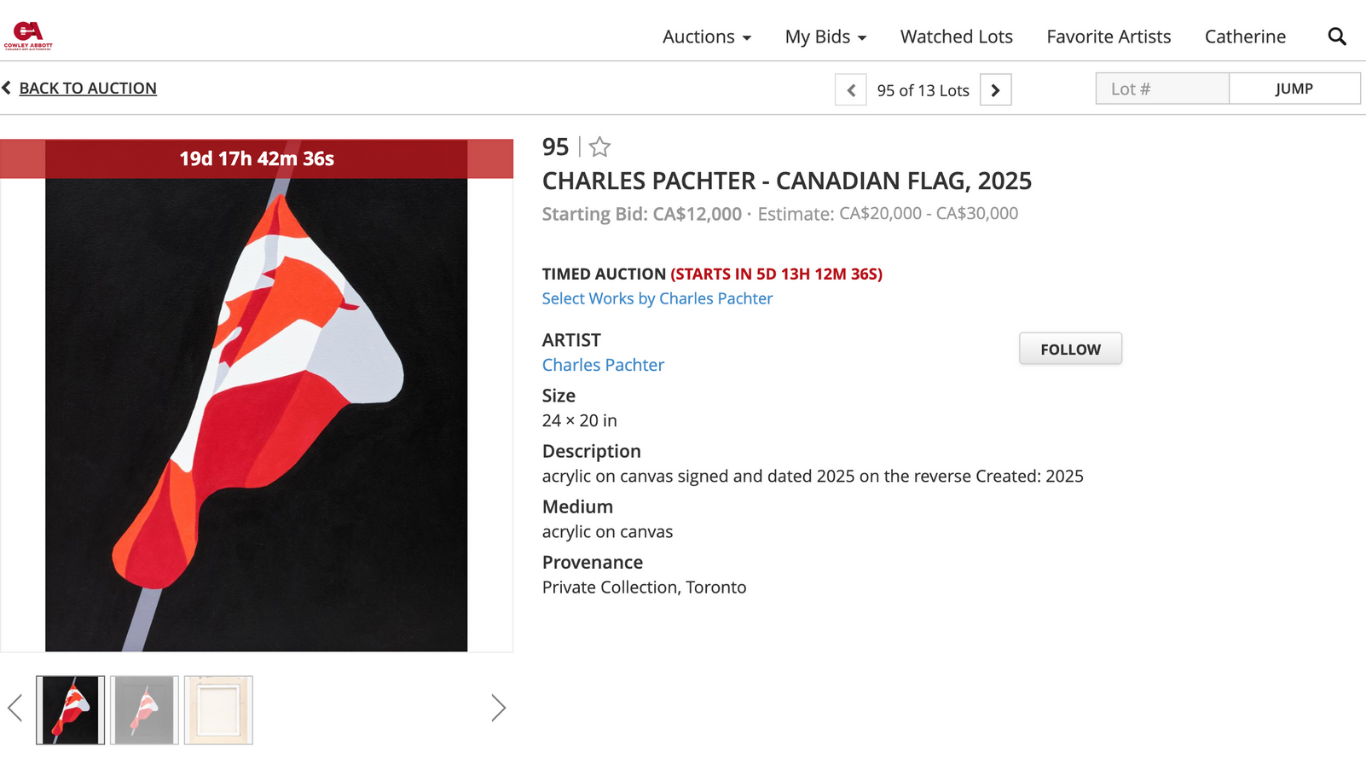1366x768 pixels.
Task: Select the canvas reverse thumbnail
Action: click(x=218, y=710)
